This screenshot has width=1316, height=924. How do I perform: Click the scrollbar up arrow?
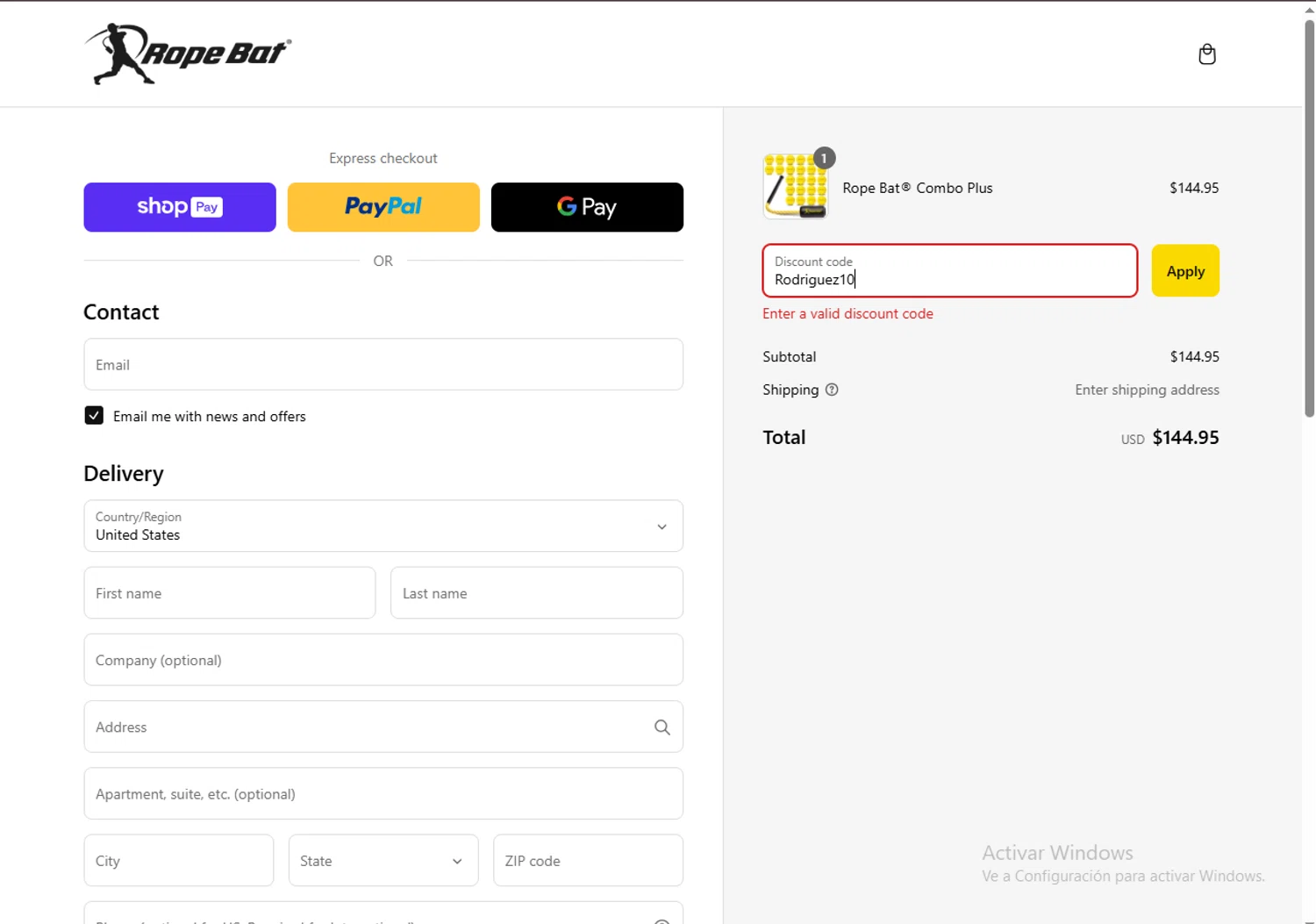1309,9
